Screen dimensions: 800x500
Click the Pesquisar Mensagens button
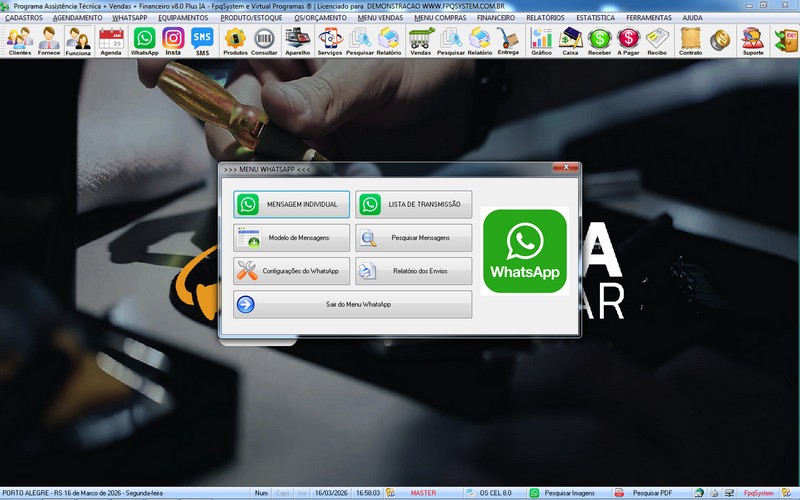click(x=414, y=238)
